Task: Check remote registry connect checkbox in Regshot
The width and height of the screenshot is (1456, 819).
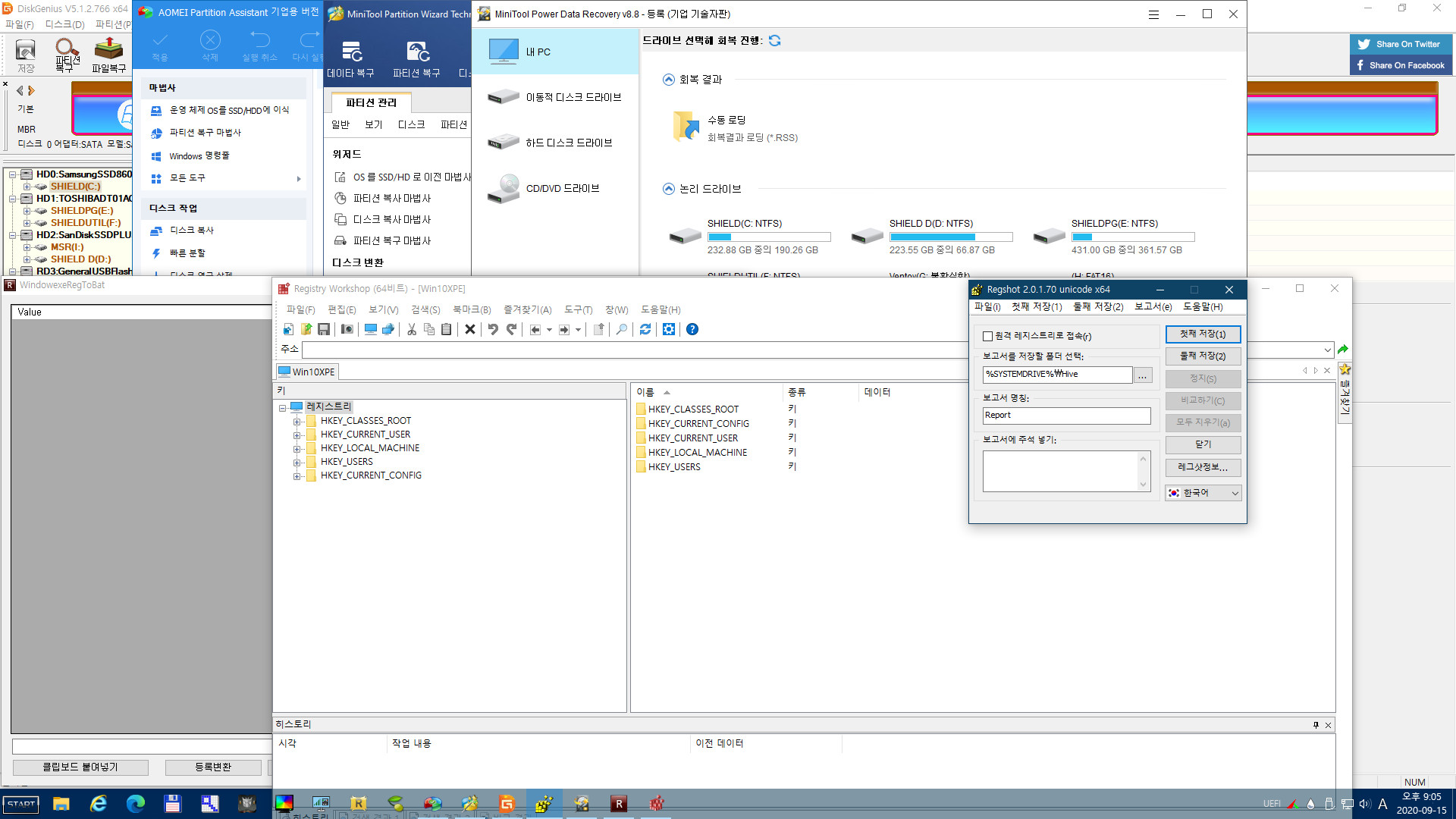Action: pos(987,336)
